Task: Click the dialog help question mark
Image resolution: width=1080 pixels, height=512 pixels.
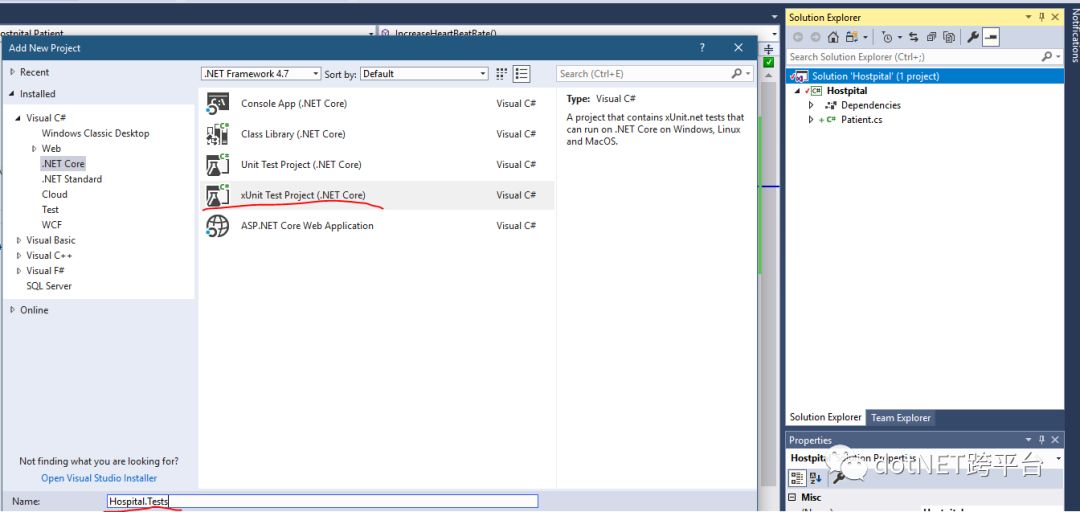Action: 702,48
